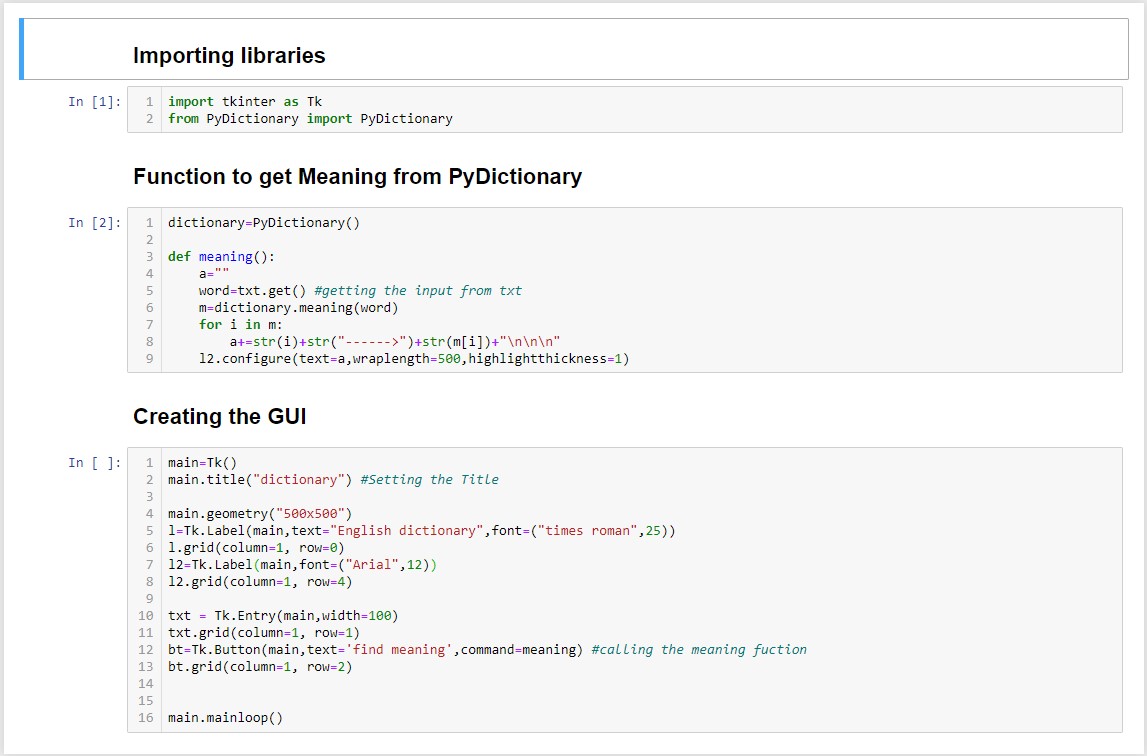Select the In [2] prompt label
This screenshot has width=1147, height=756.
point(94,223)
